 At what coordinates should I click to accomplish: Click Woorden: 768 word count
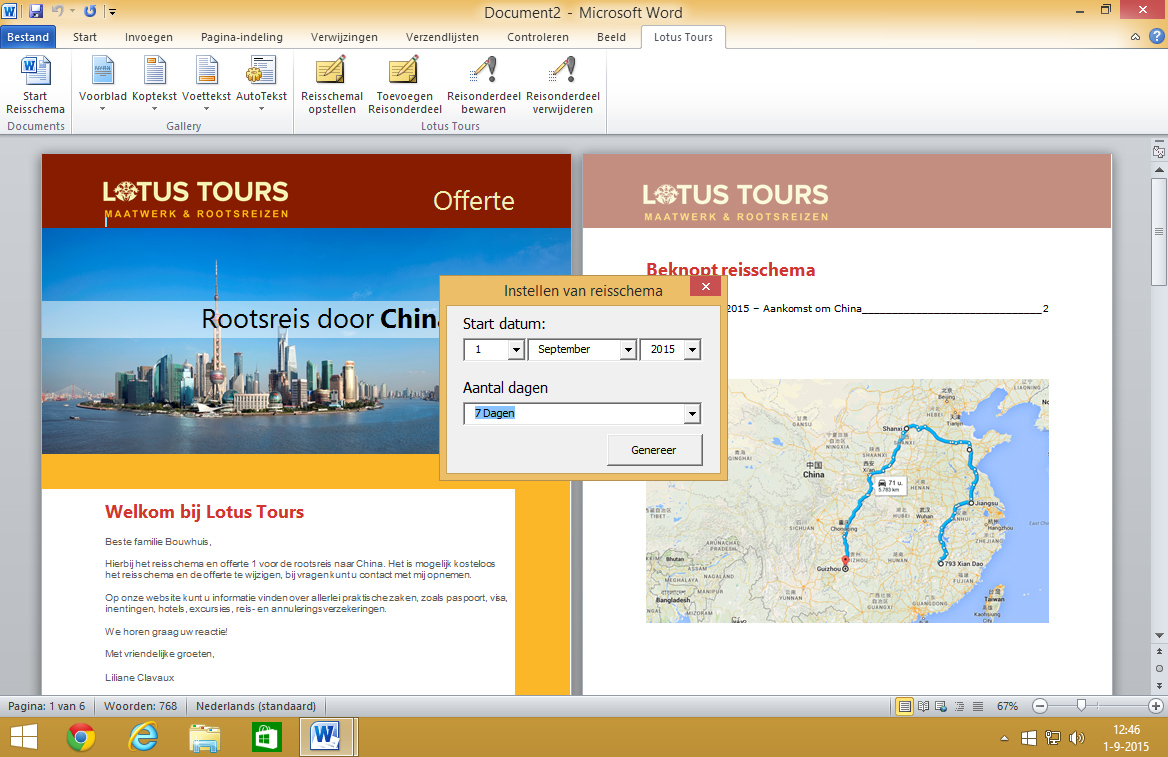(x=141, y=706)
